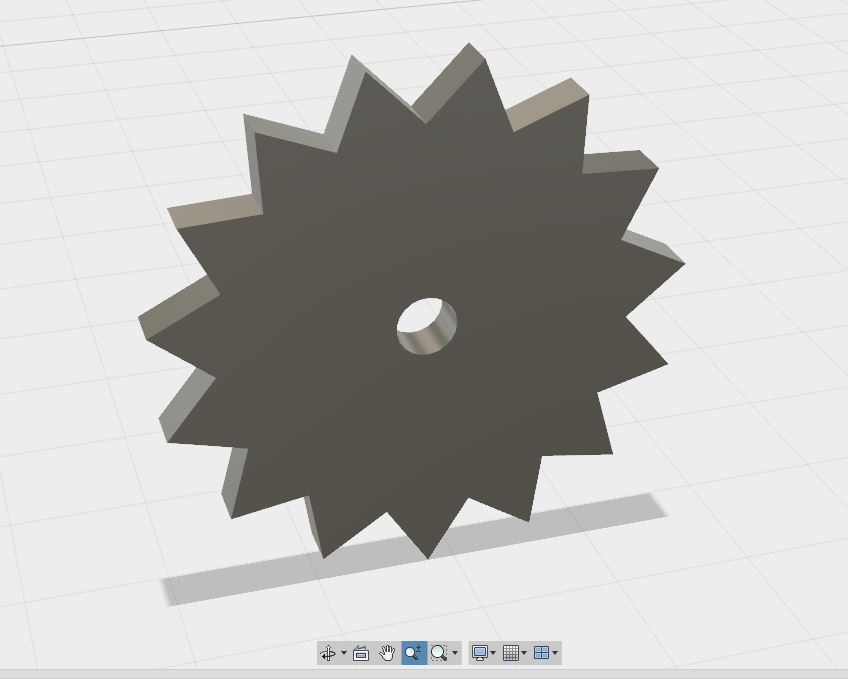848x679 pixels.
Task: Open Display Settings monitor icon
Action: point(479,653)
